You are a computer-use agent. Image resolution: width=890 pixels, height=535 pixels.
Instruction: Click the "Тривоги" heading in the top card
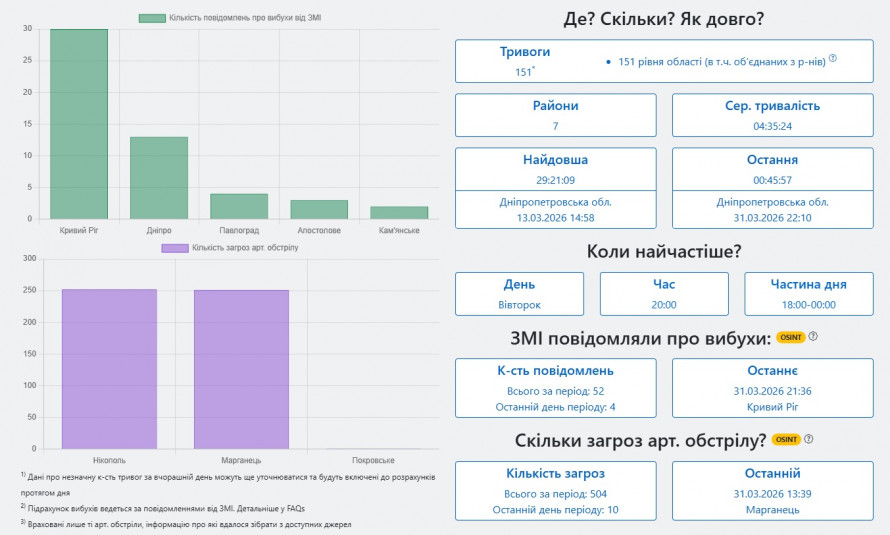524,52
